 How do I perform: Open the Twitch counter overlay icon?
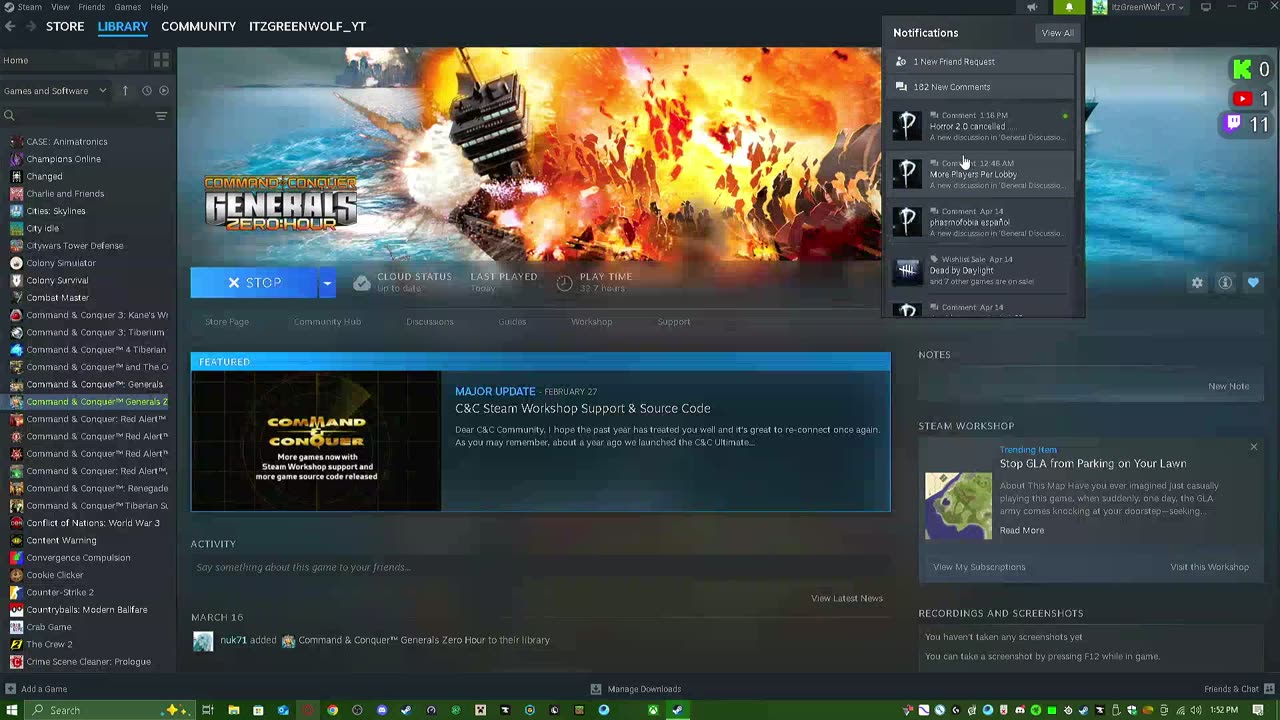click(1234, 124)
